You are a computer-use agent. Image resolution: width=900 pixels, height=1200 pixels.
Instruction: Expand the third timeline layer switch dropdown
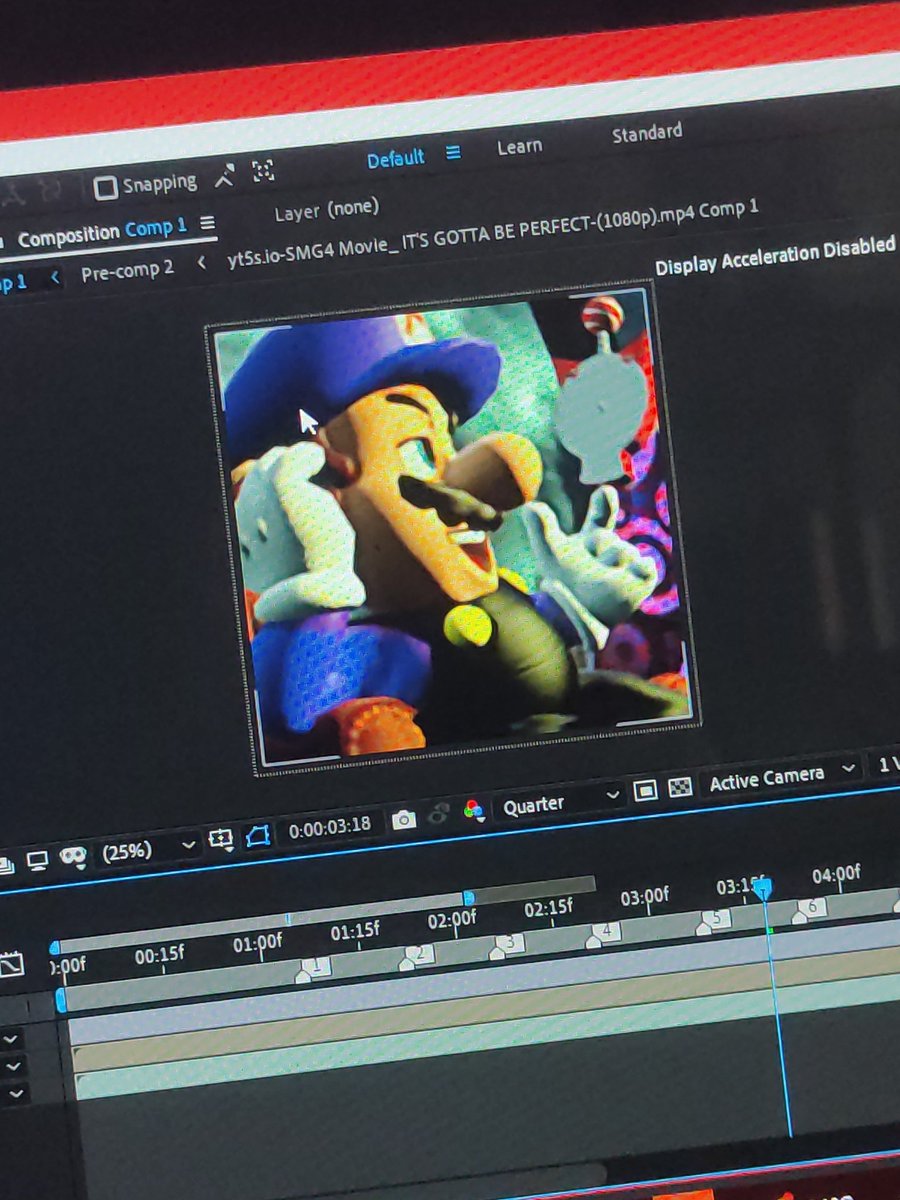point(14,1094)
